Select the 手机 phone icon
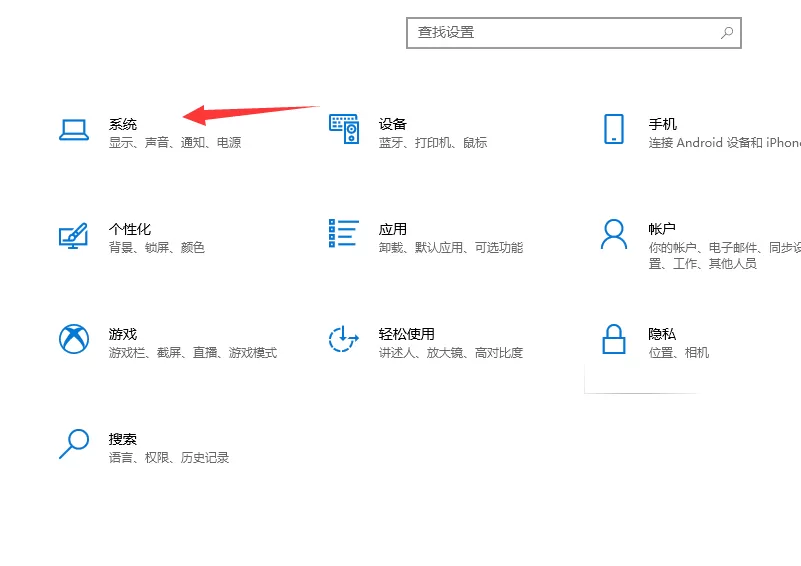This screenshot has width=801, height=566. [614, 129]
